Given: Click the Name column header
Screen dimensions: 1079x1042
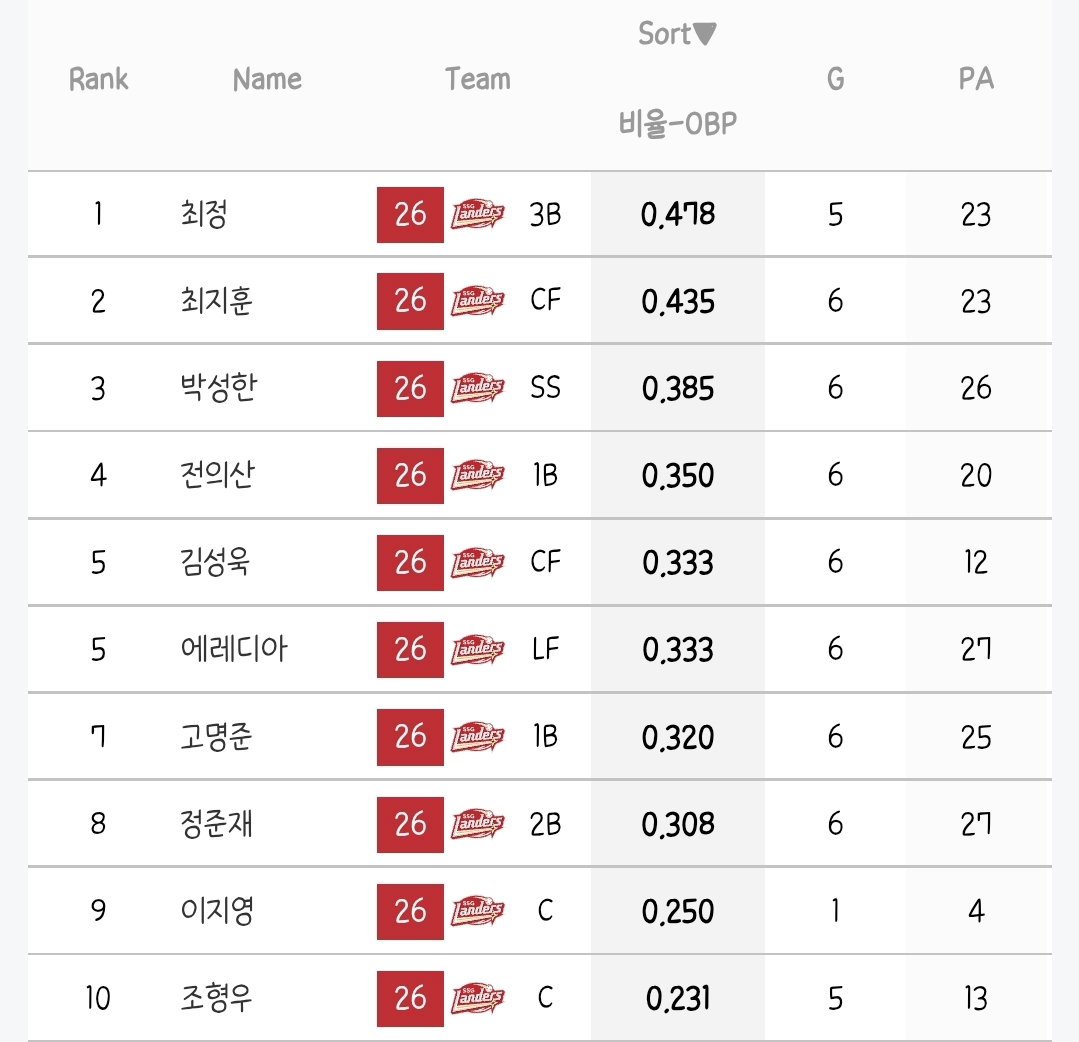Looking at the screenshot, I should [267, 78].
